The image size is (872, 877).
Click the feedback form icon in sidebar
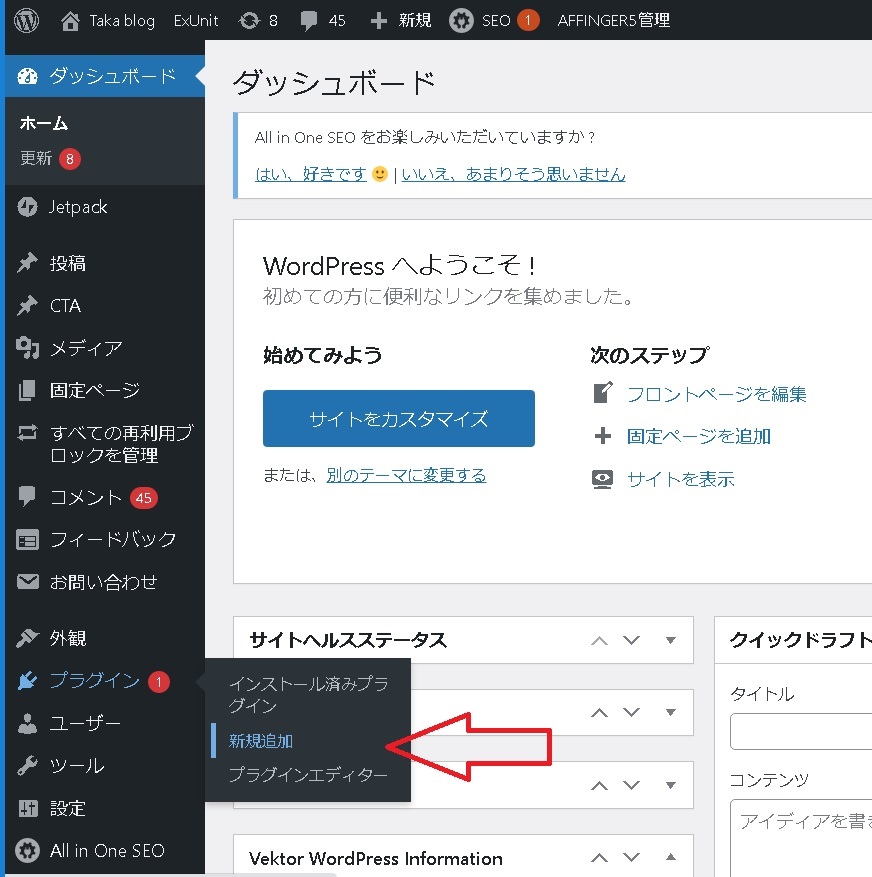click(x=27, y=540)
